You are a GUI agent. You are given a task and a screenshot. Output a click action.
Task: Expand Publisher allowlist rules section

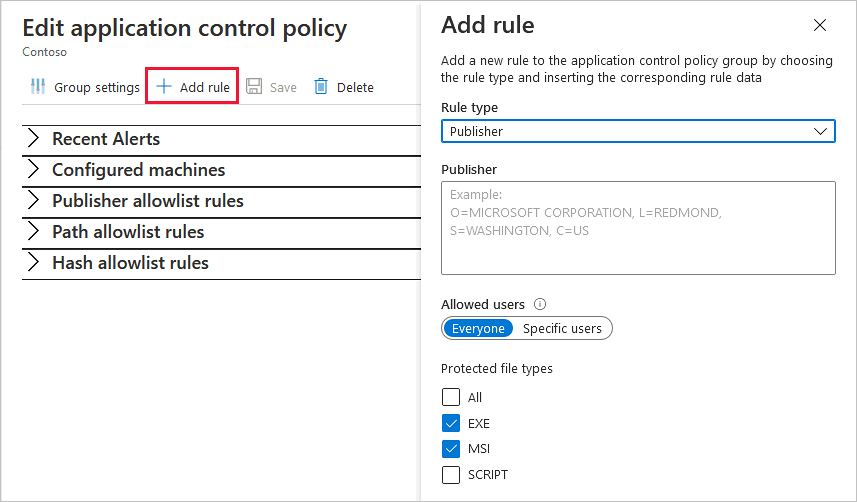click(34, 201)
